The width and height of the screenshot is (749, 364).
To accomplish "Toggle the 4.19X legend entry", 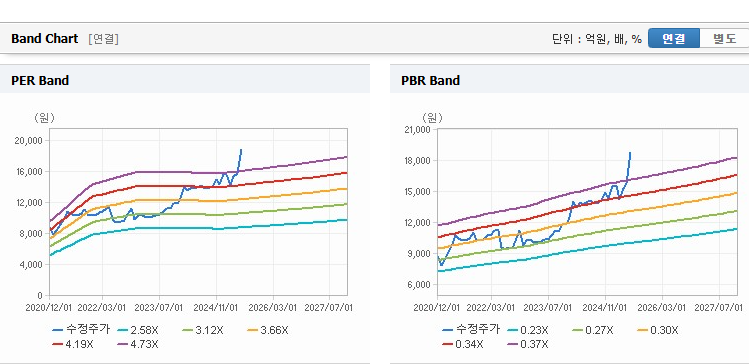I will (x=73, y=344).
